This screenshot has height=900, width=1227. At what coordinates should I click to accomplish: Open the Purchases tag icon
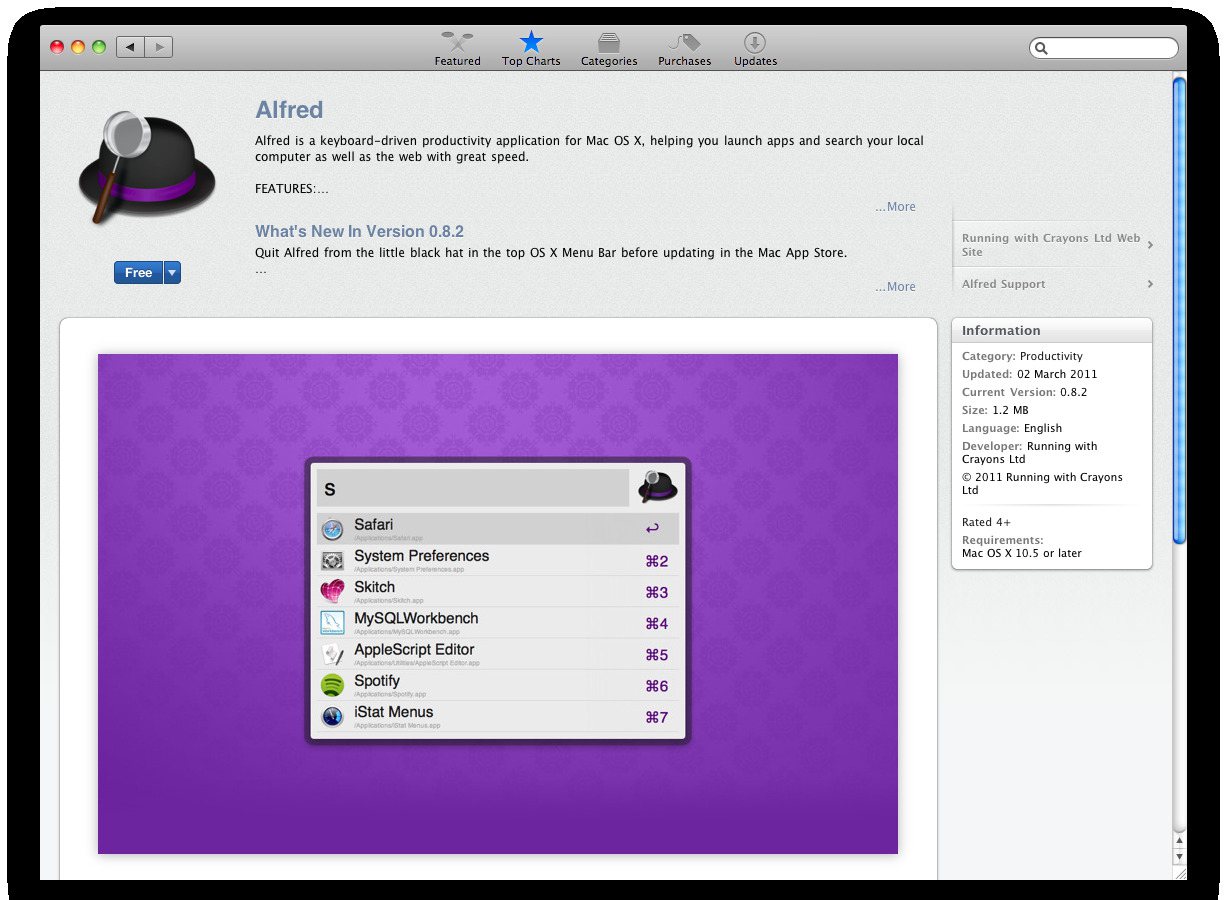tap(685, 42)
